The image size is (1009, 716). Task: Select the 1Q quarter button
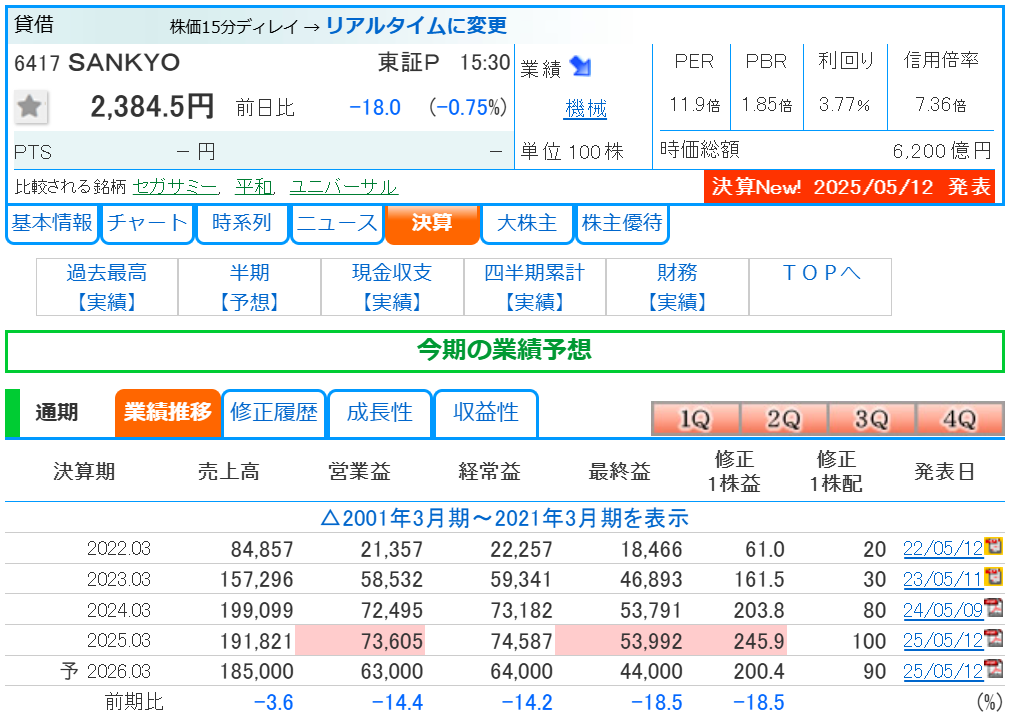695,419
